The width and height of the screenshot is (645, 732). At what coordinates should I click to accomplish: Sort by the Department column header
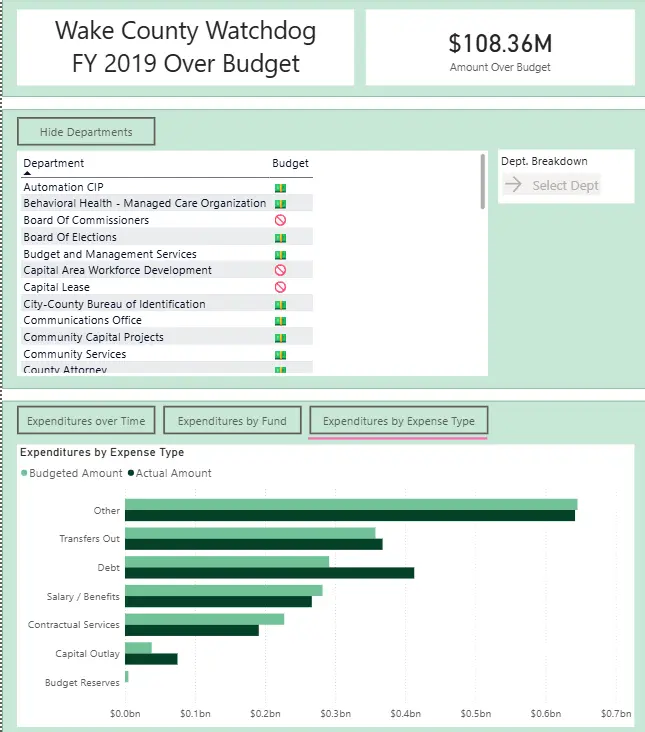pyautogui.click(x=54, y=163)
